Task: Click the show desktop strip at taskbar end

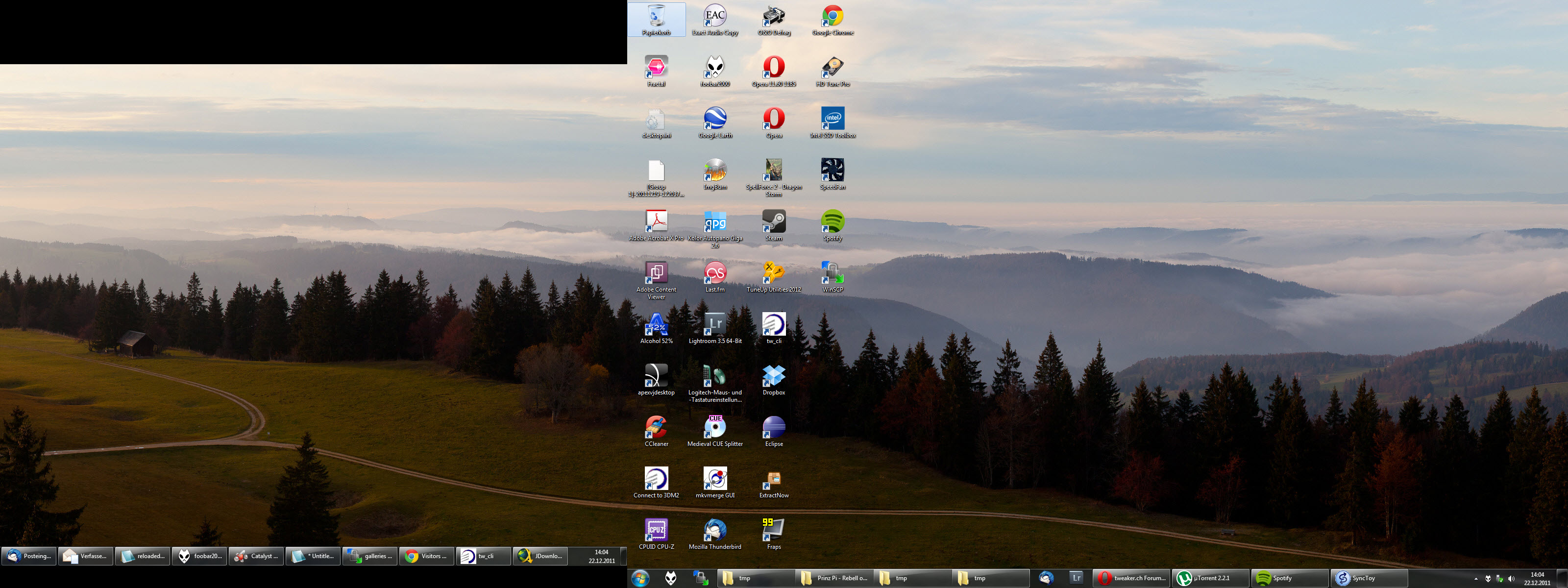Action: (x=1562, y=578)
